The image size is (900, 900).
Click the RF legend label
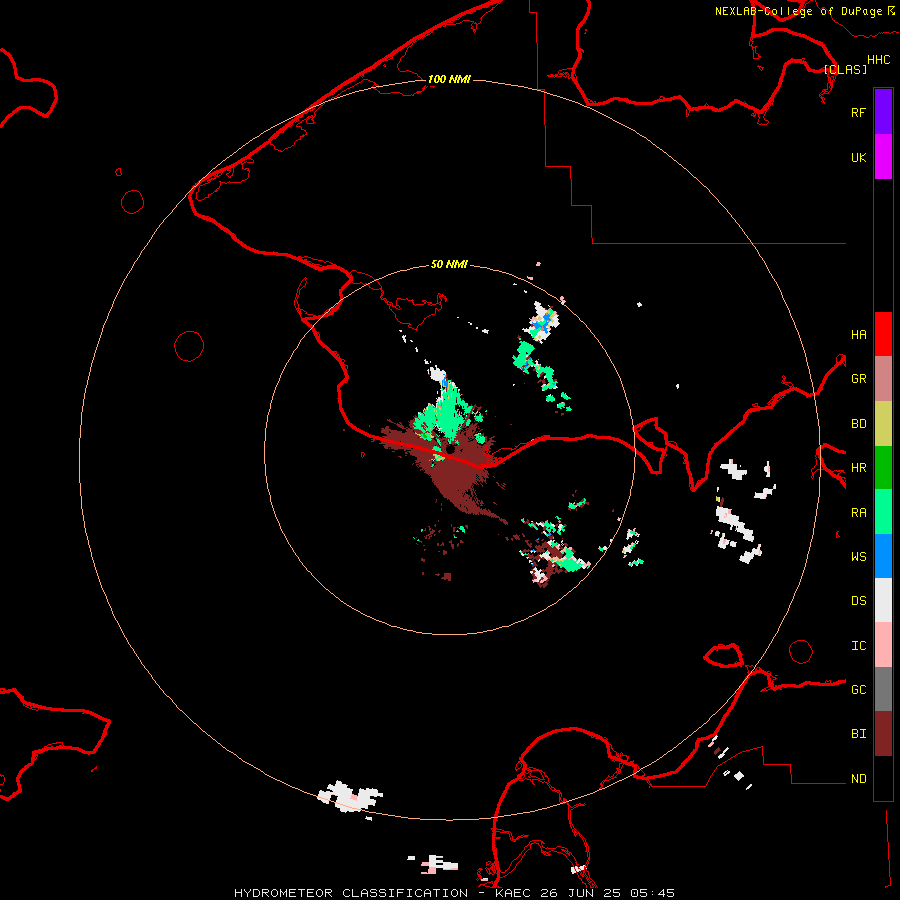pyautogui.click(x=858, y=112)
